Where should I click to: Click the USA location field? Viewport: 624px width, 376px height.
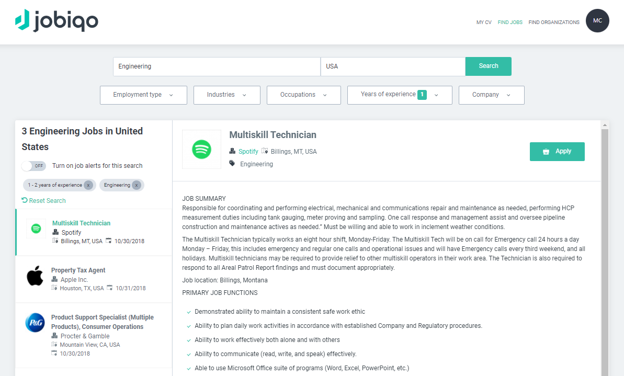click(x=393, y=66)
